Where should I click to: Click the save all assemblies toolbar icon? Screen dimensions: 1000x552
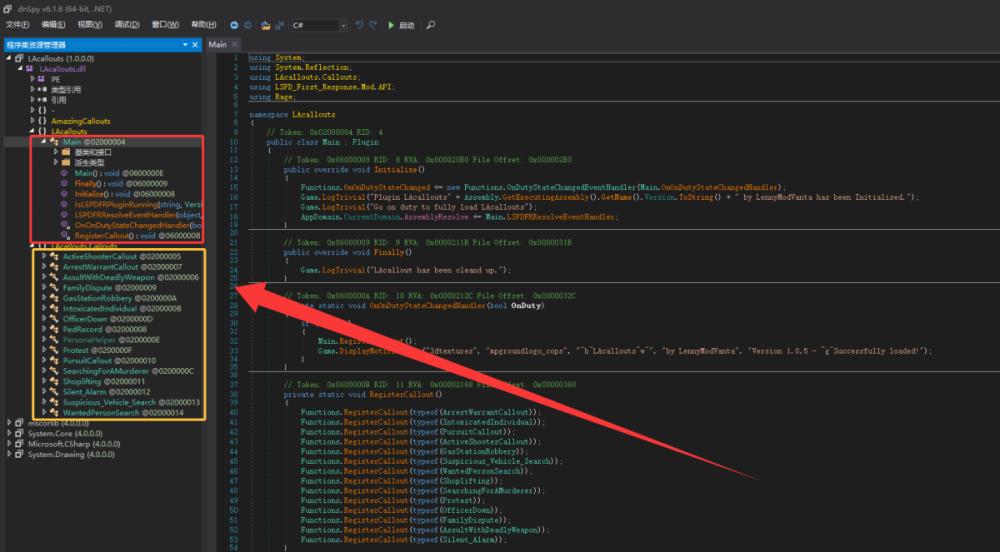pyautogui.click(x=279, y=25)
